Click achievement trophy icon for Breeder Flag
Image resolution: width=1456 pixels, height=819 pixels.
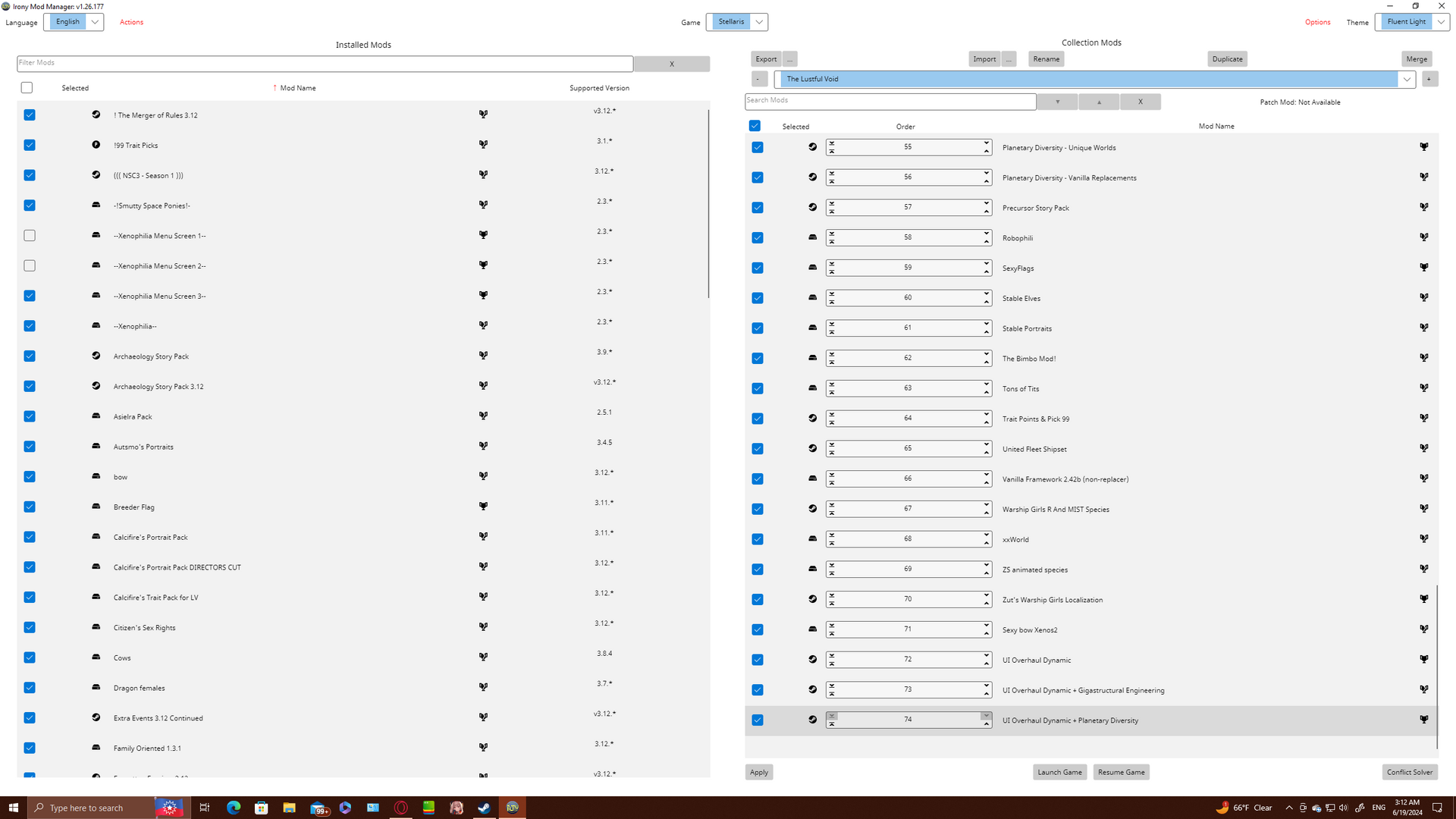coord(483,507)
